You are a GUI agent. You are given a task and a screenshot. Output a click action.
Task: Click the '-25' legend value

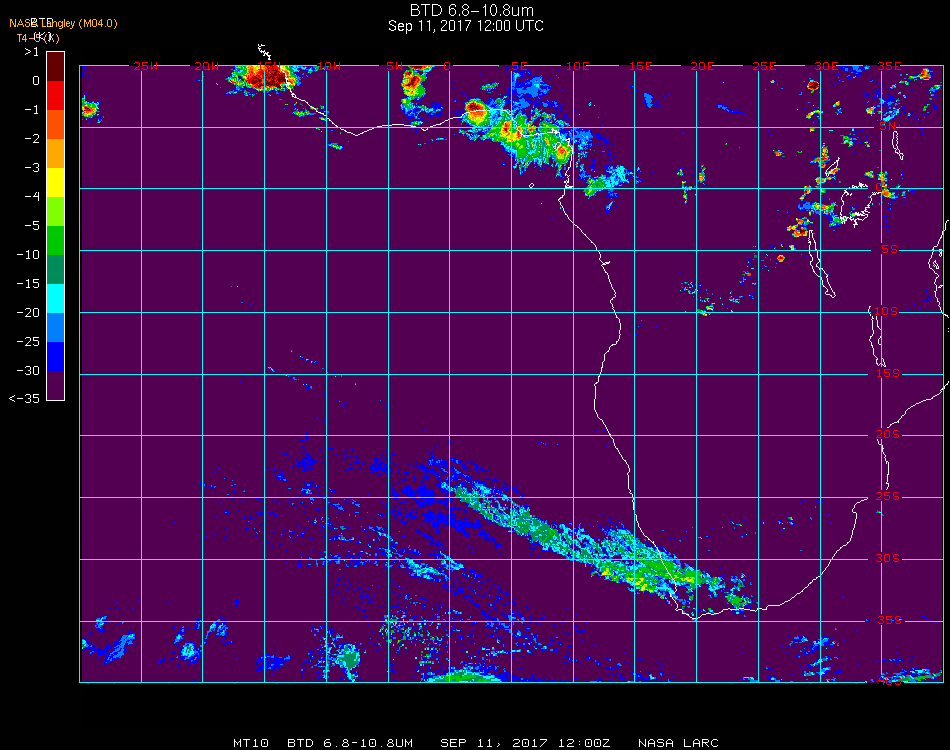point(28,342)
